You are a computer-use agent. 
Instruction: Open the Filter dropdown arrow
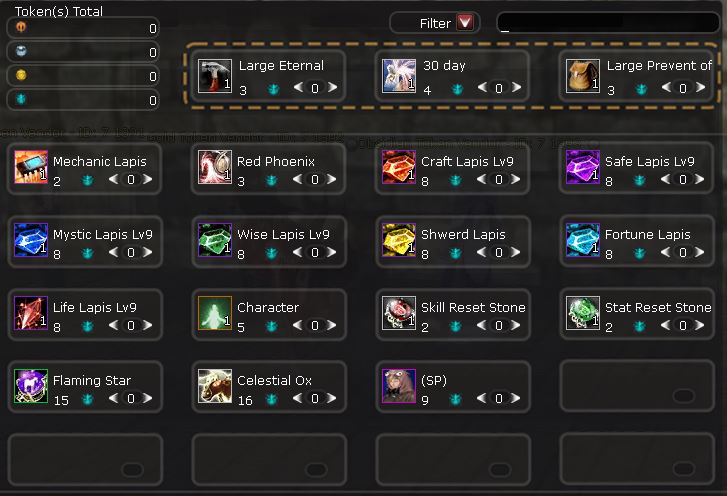pos(465,22)
